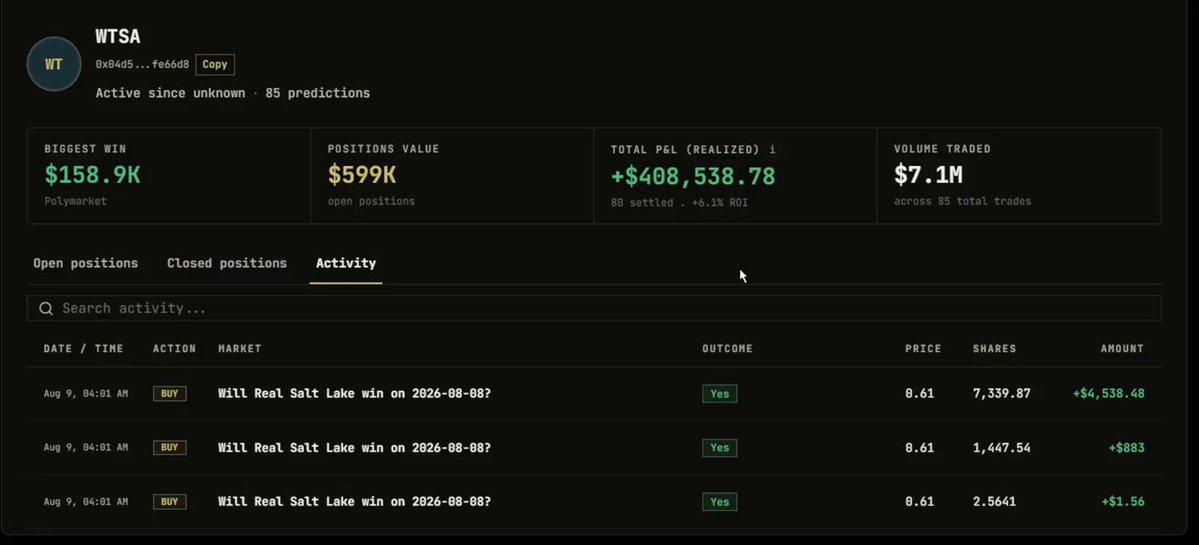Click the PRICE column header

(x=923, y=349)
